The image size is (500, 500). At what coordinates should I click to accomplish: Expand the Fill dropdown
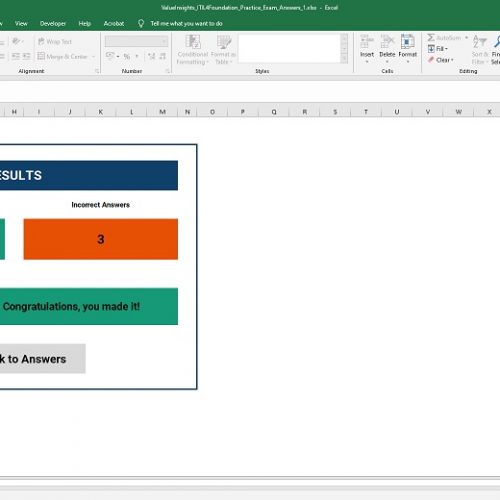(438, 49)
